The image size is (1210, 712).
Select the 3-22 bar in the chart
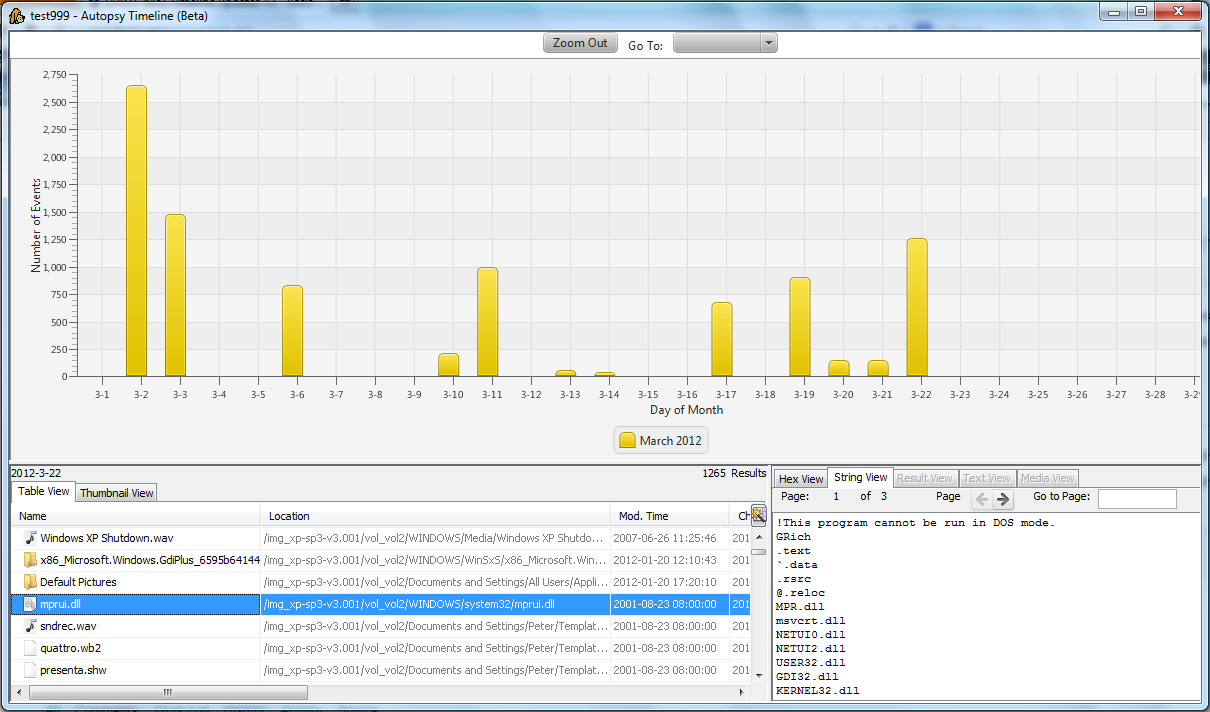[917, 307]
